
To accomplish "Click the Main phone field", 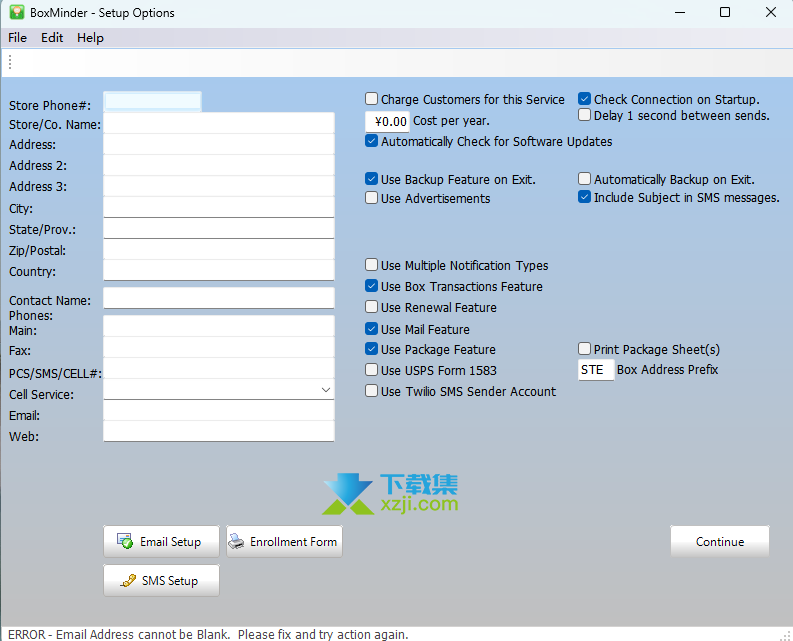I will [x=219, y=326].
